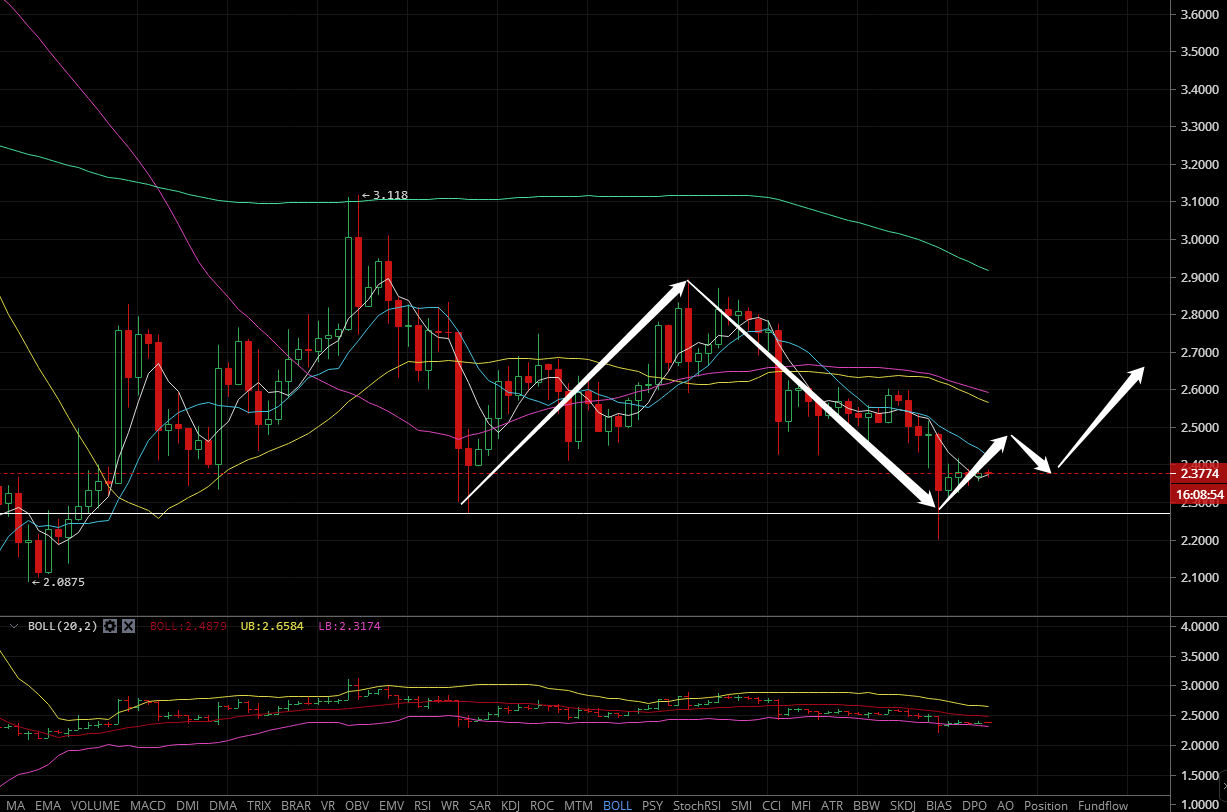This screenshot has height=812, width=1227.
Task: Add the EMA overlay indicator
Action: pyautogui.click(x=47, y=805)
